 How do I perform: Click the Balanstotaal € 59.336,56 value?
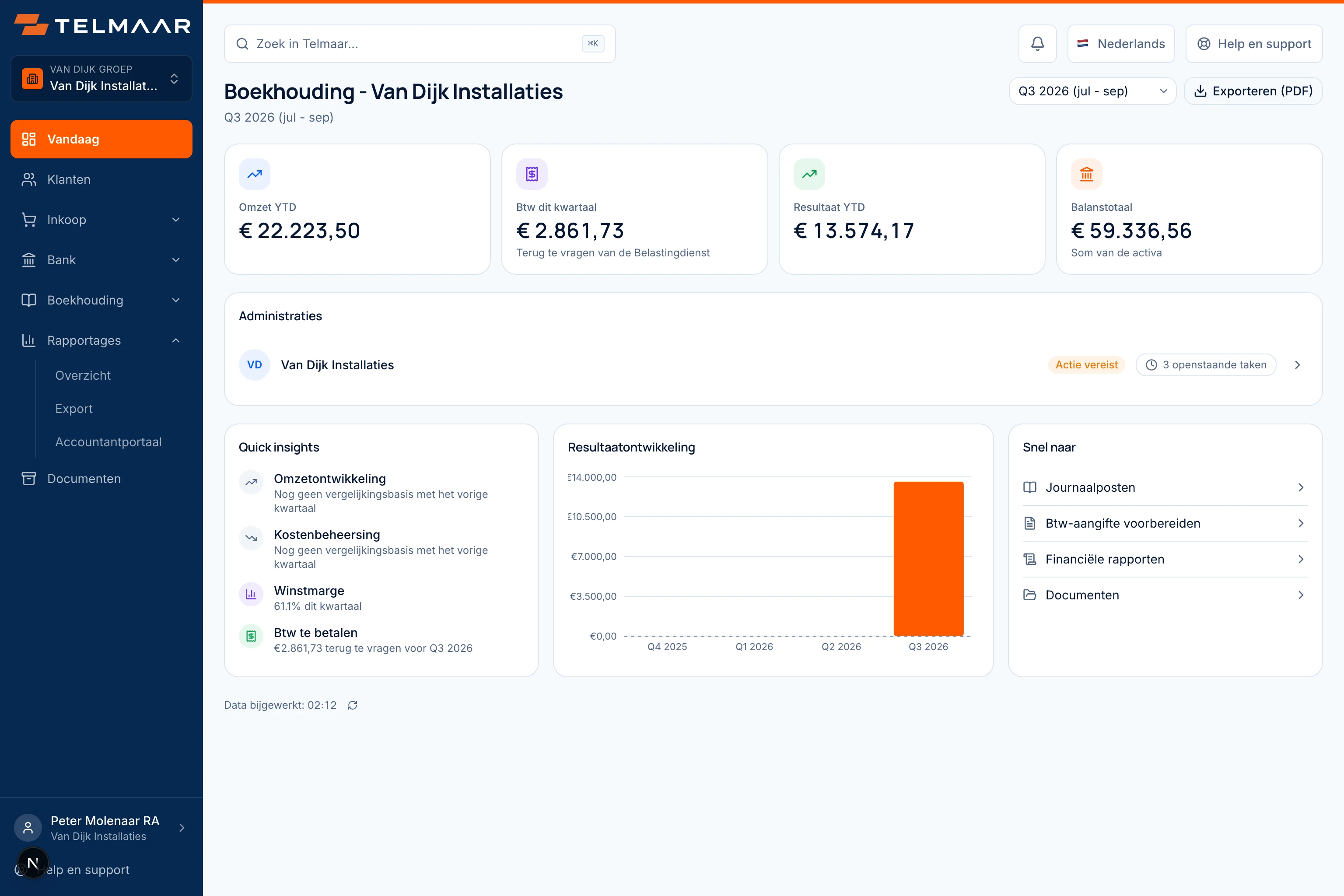click(1131, 231)
